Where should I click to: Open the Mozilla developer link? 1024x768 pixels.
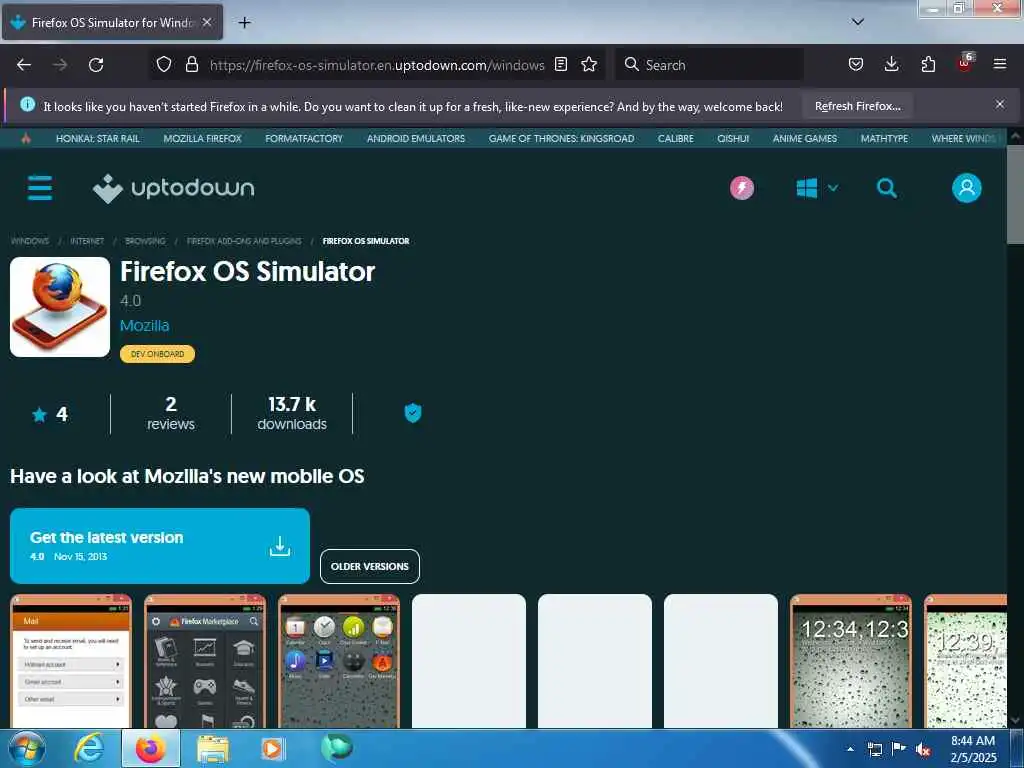pyautogui.click(x=144, y=325)
